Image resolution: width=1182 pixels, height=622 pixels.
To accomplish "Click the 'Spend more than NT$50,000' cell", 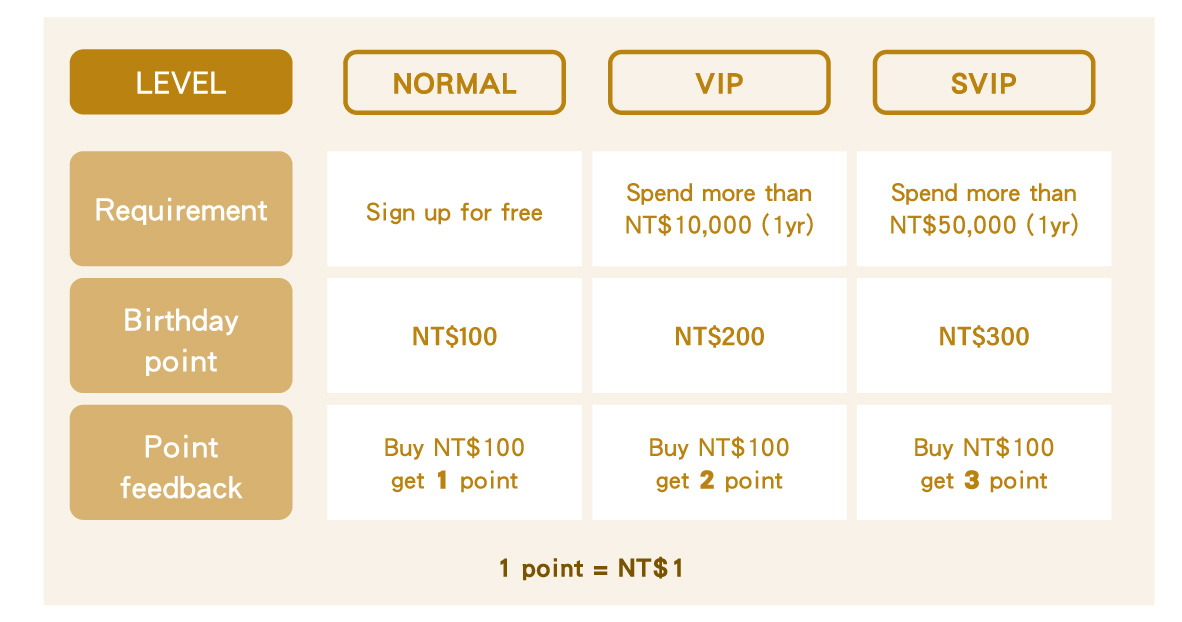I will 984,209.
